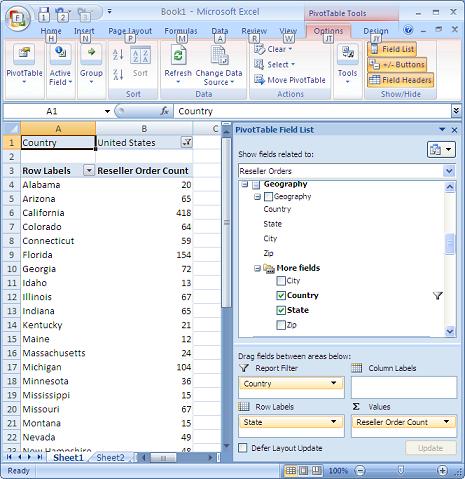Click the Update button
Viewport: 465px width, 479px height.
click(x=431, y=448)
